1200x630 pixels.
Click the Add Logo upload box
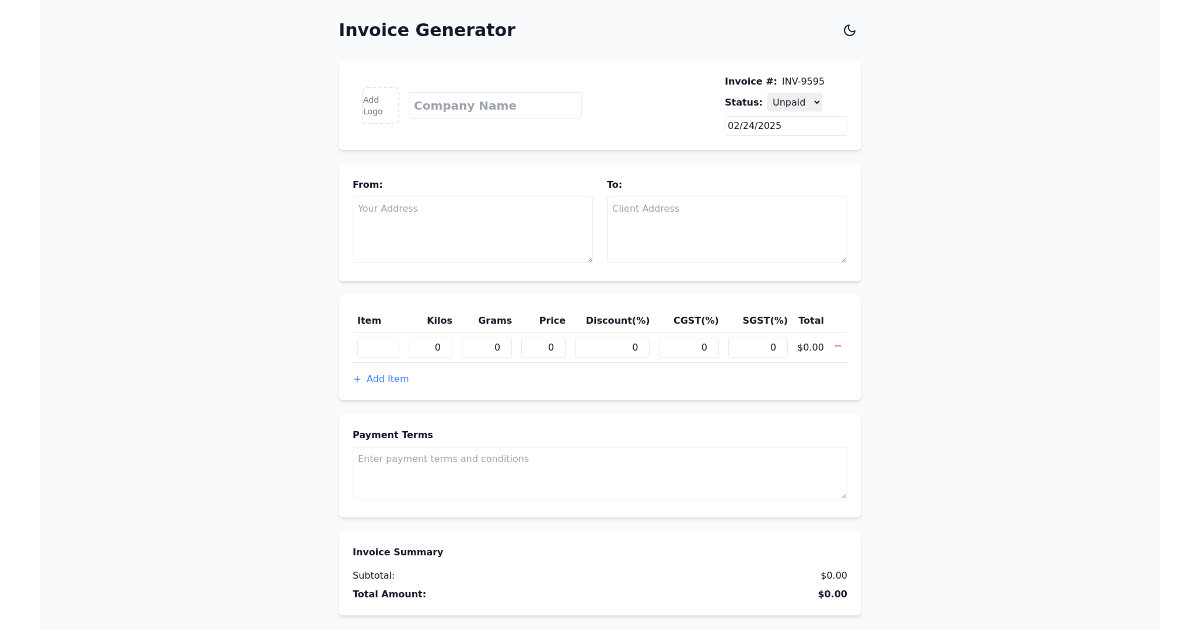380,104
